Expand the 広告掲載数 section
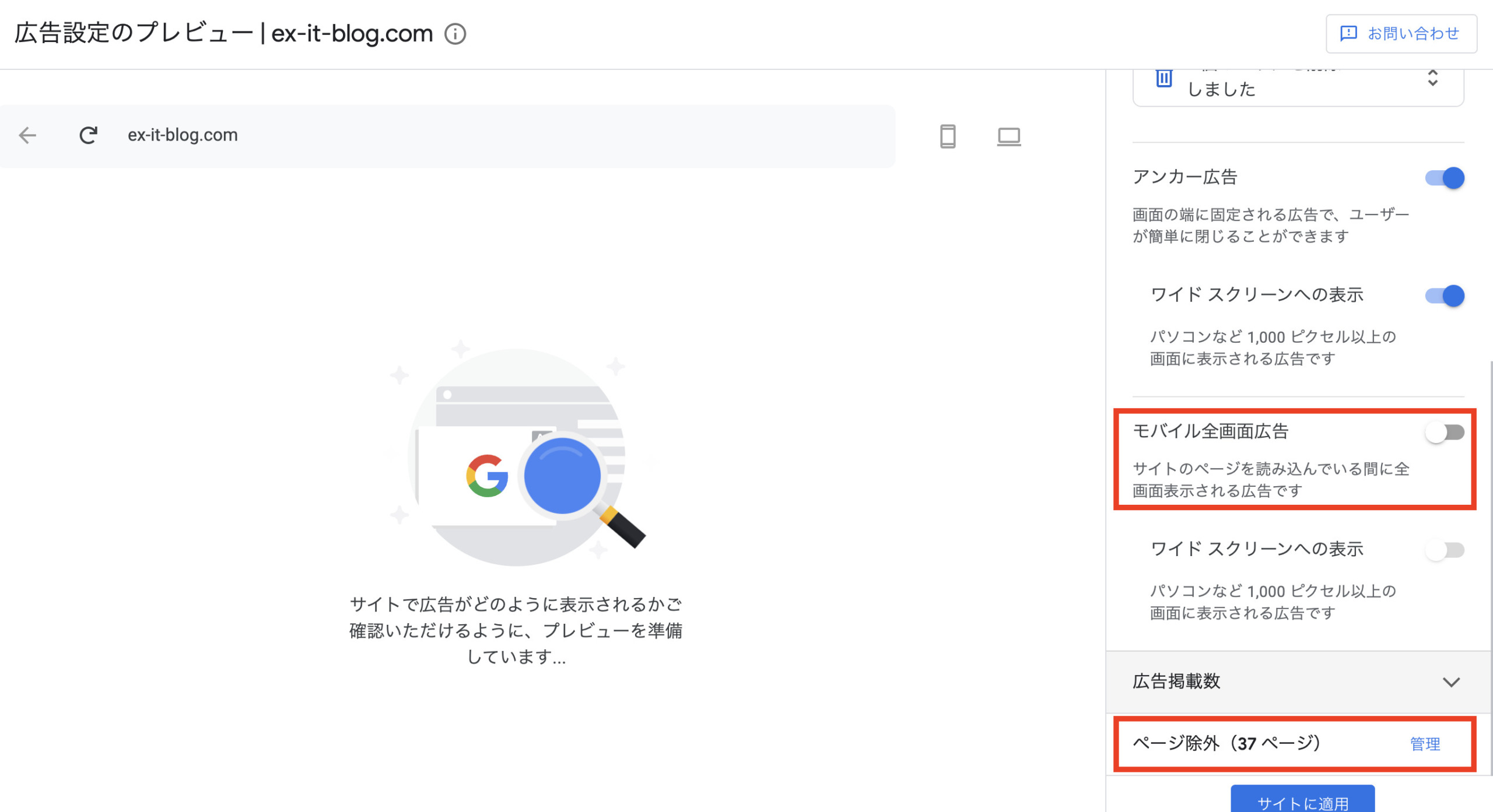 (1298, 681)
